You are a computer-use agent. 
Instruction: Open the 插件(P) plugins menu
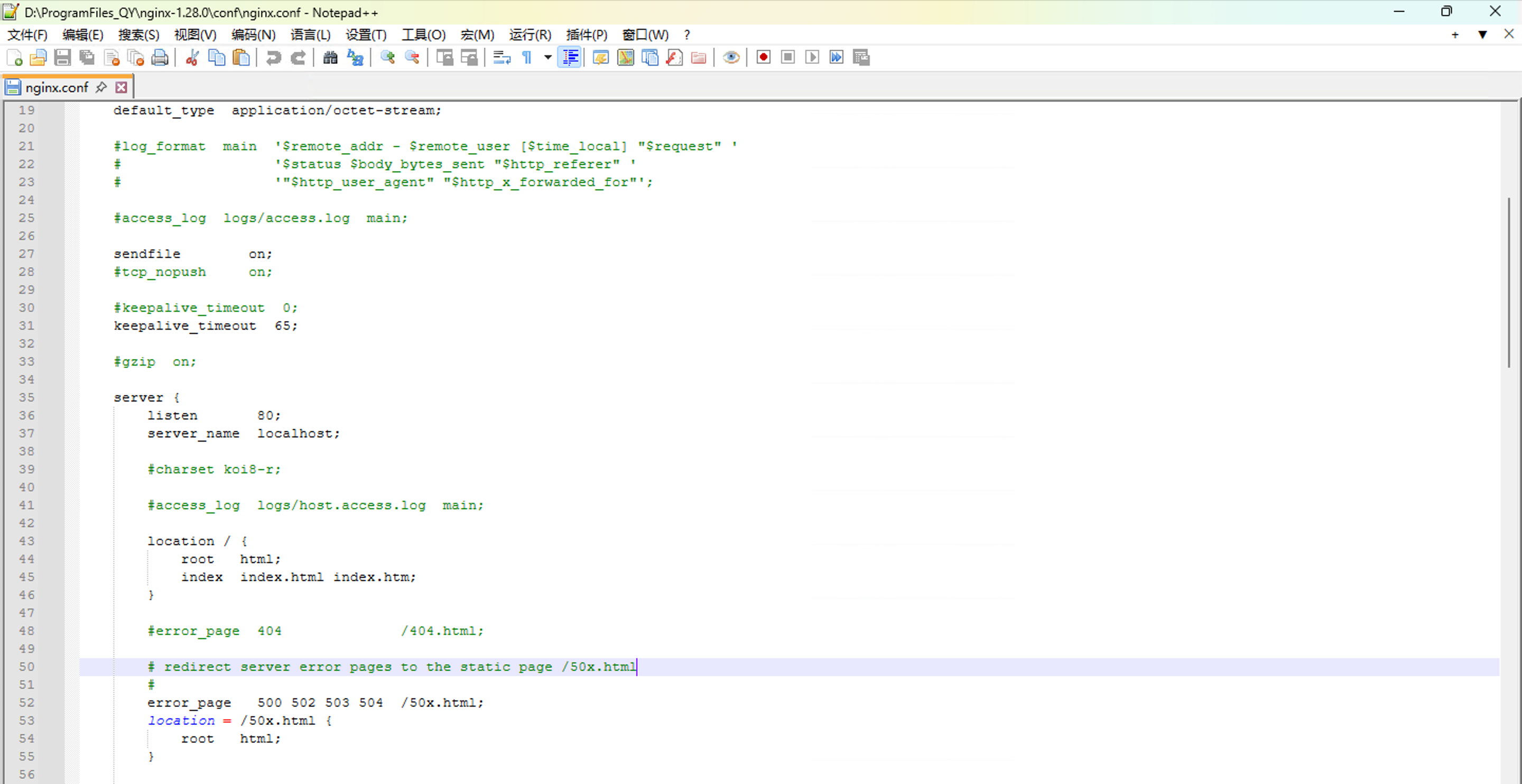tap(586, 35)
